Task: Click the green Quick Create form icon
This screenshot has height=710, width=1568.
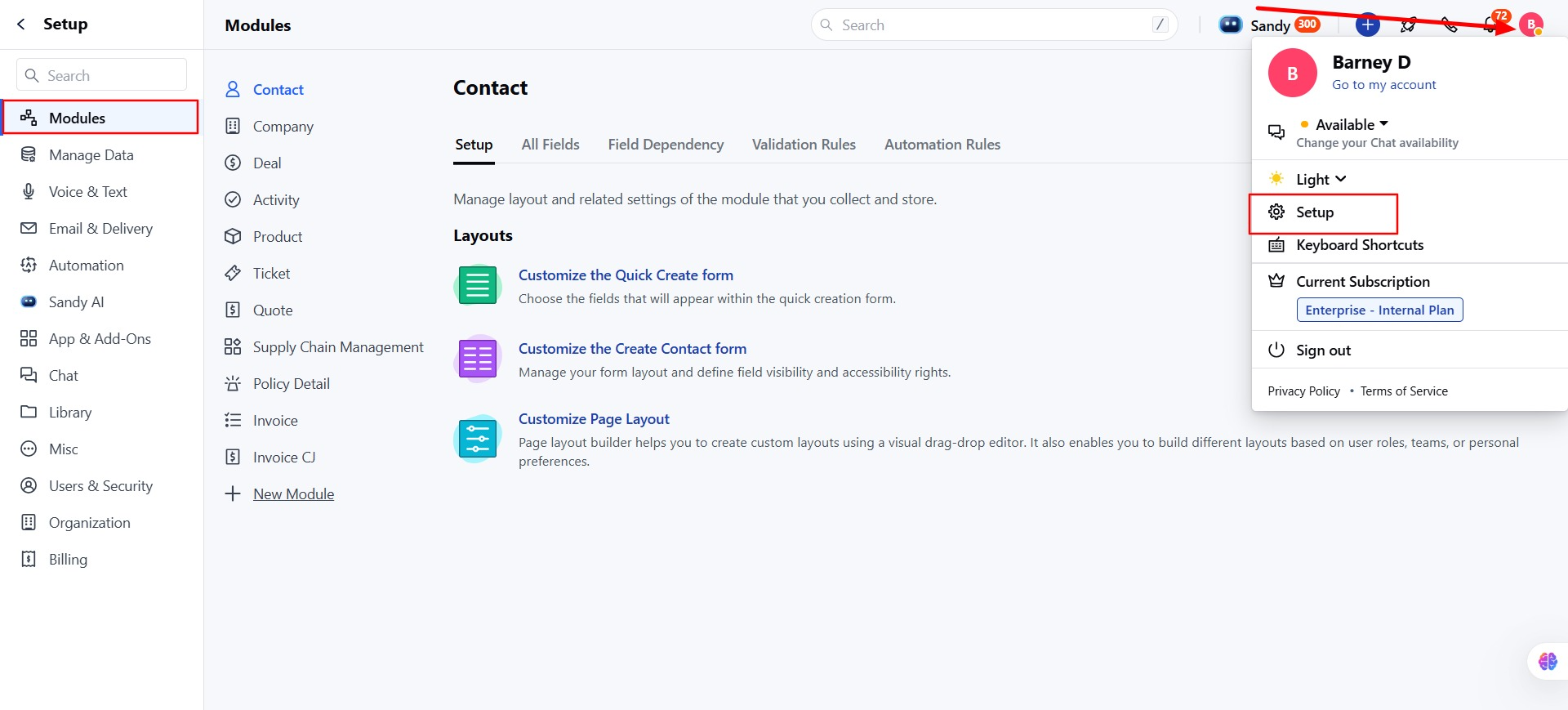Action: coord(478,285)
